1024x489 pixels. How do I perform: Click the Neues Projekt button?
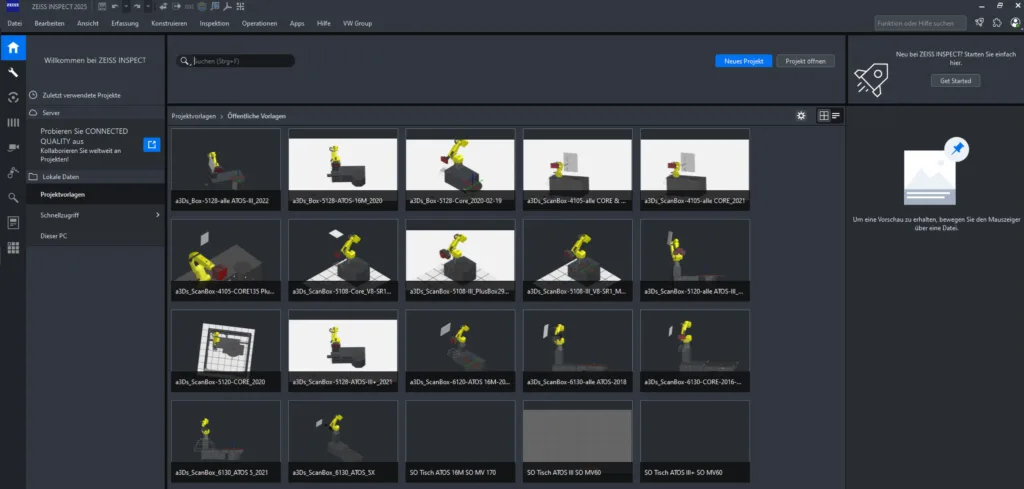(x=744, y=61)
